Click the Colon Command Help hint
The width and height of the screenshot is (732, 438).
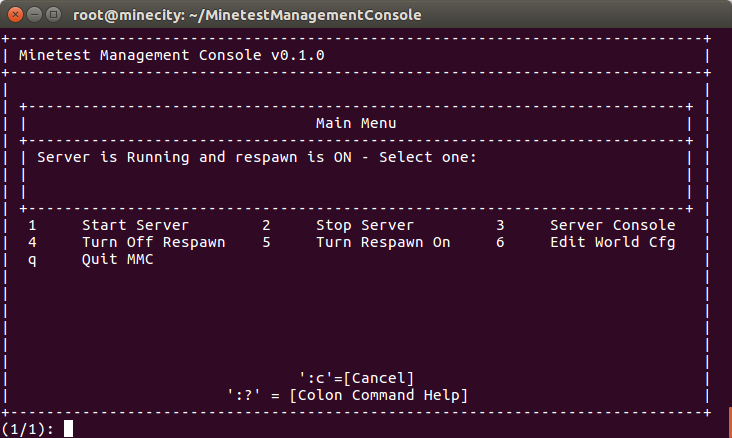click(x=347, y=395)
